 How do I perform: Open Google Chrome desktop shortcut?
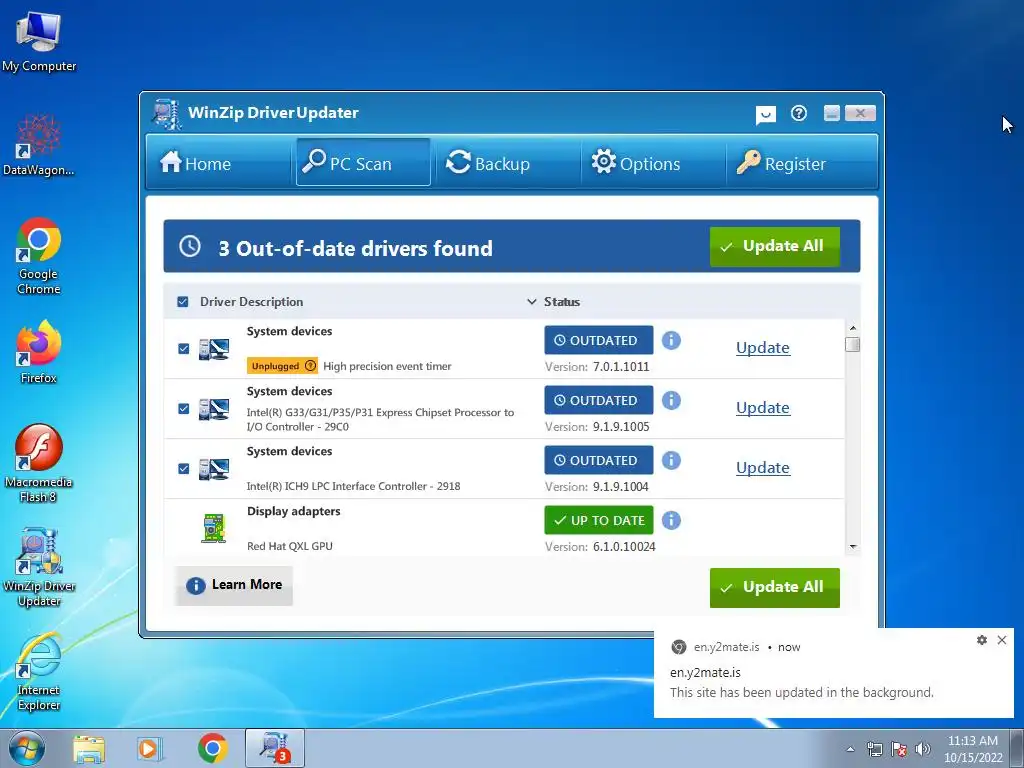point(39,256)
